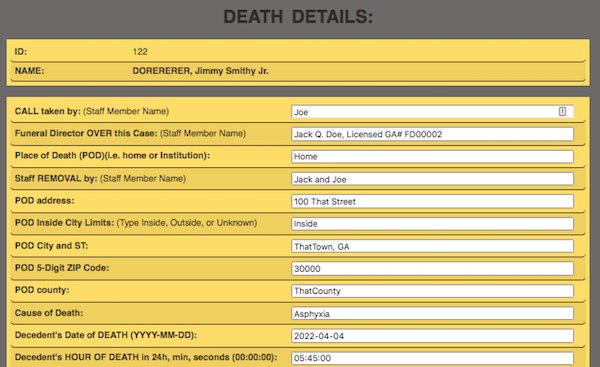Click the Place of Death field showing Home
Image resolution: width=600 pixels, height=367 pixels.
tap(432, 156)
